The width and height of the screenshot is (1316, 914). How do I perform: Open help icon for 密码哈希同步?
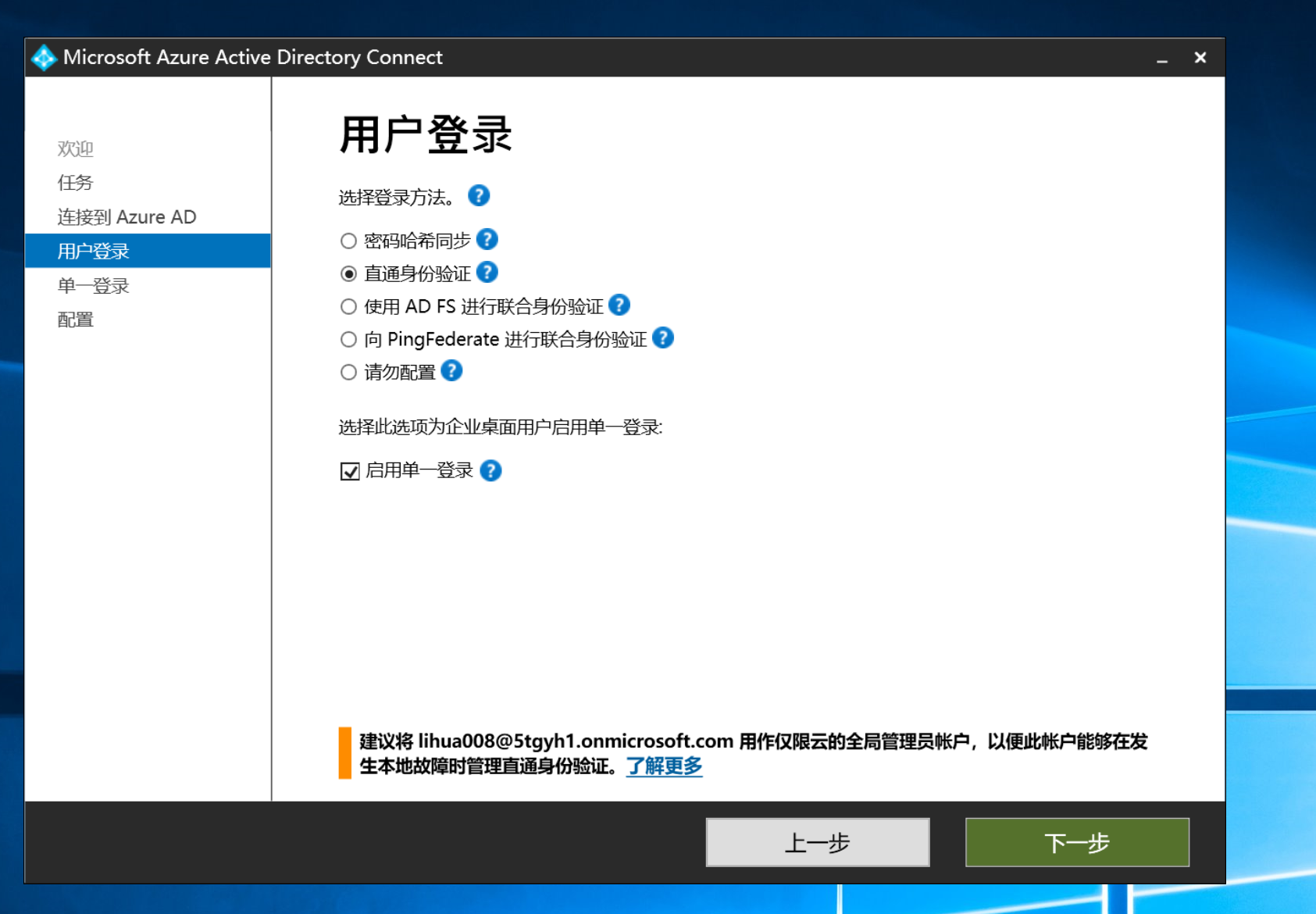487,239
